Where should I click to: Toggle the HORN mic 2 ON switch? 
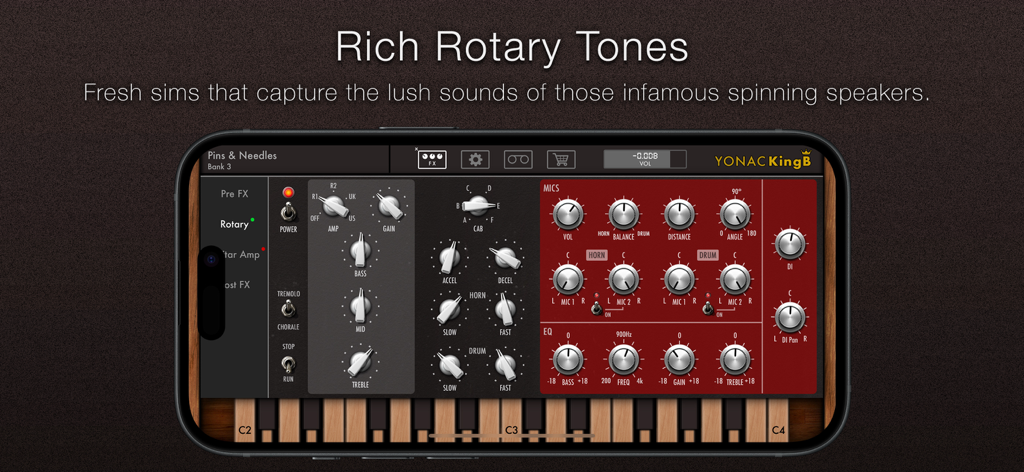point(596,307)
